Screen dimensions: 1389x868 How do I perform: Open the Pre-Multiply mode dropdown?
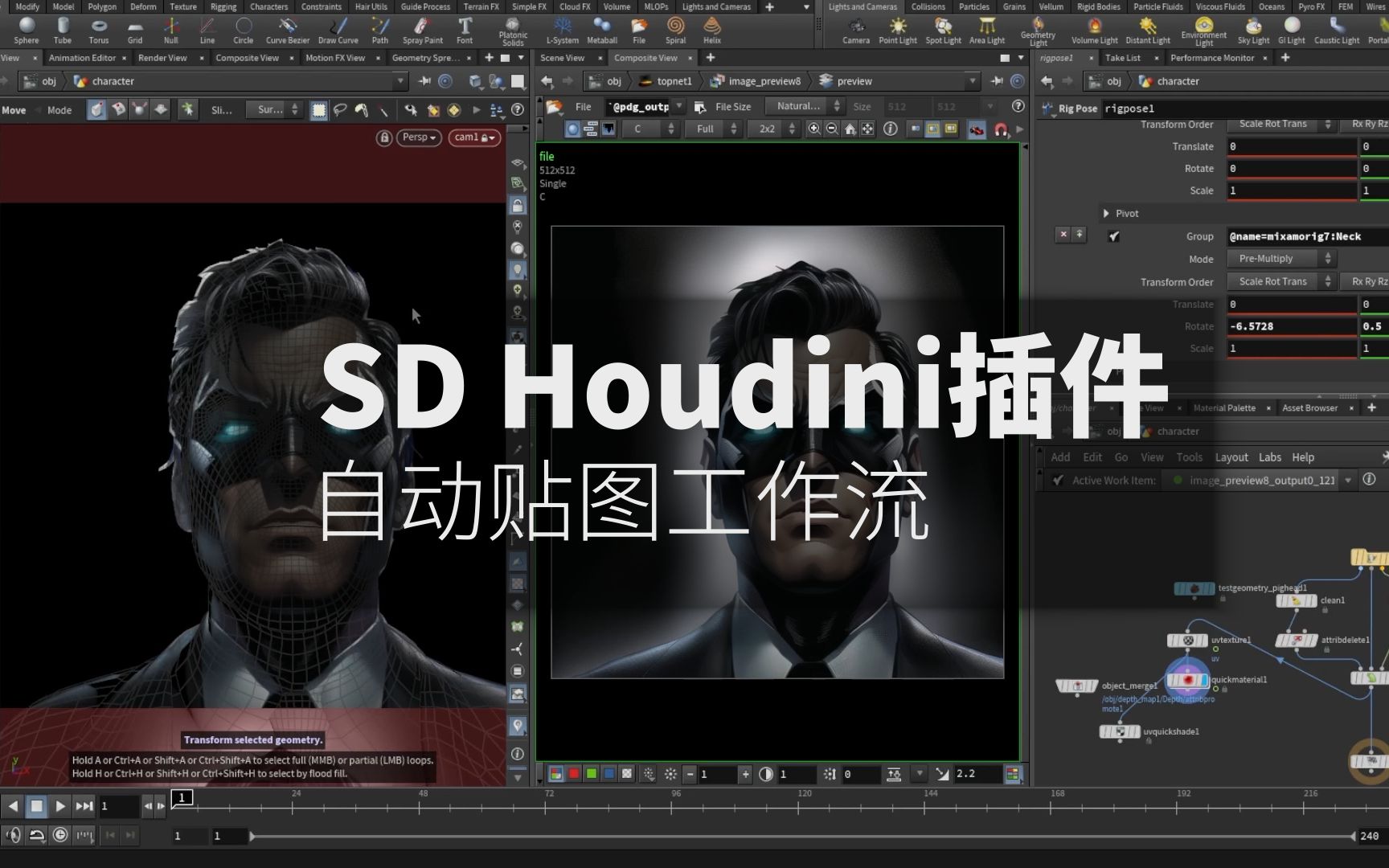1280,259
